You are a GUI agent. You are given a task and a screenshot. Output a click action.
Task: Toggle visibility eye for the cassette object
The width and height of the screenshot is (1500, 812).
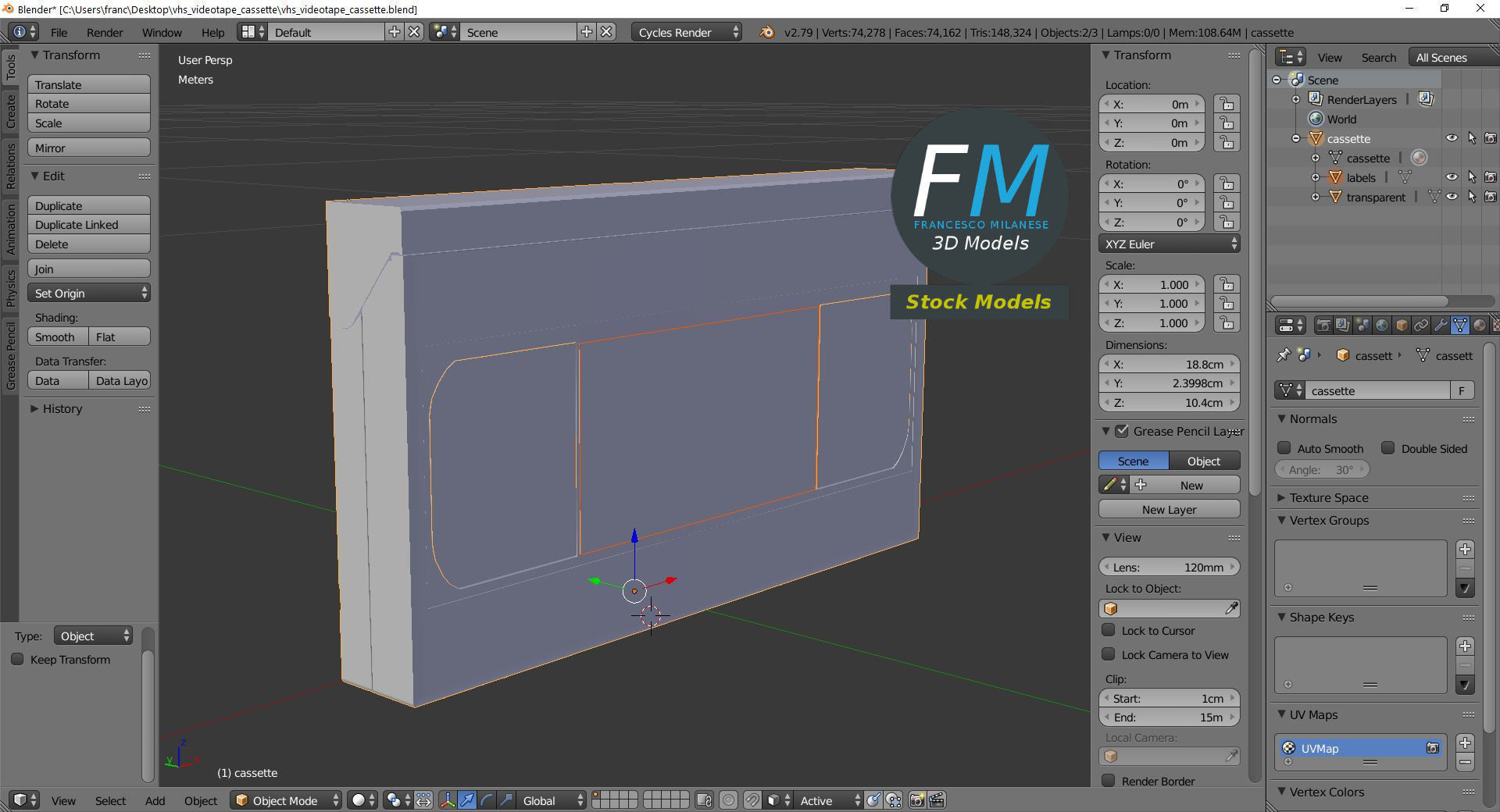coord(1452,138)
